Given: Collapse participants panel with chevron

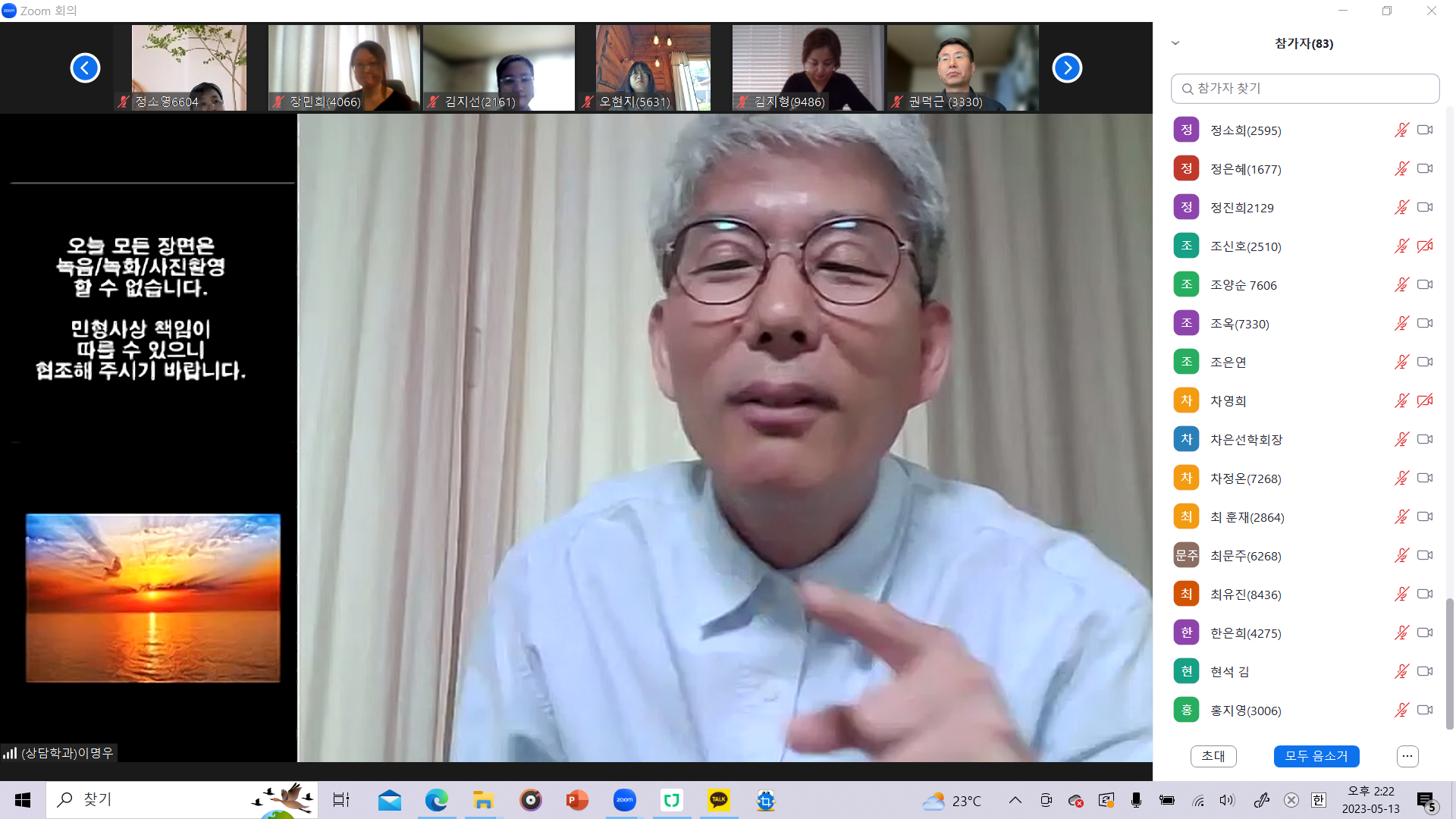Looking at the screenshot, I should click(1175, 43).
